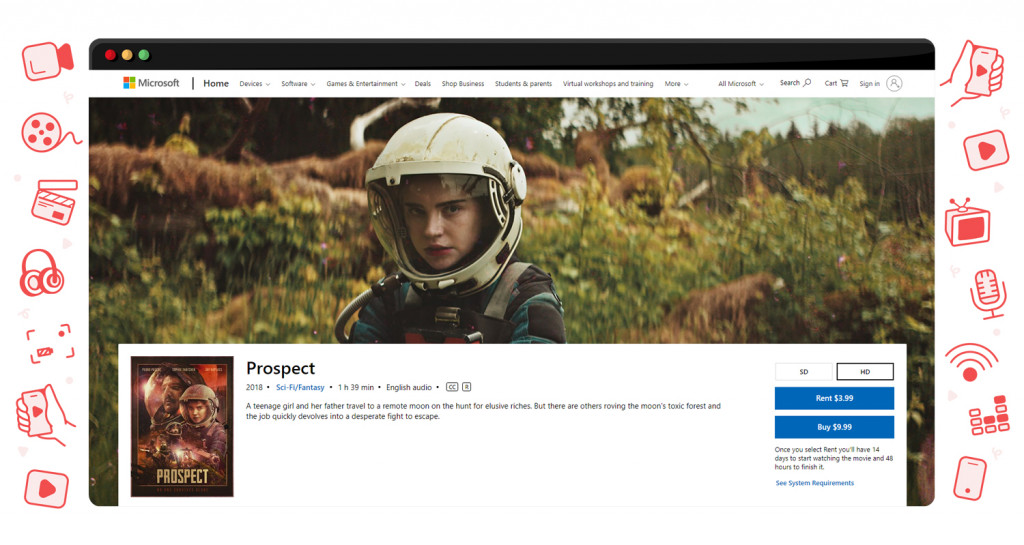Click the Microsoft logo
Viewport: 1024px width, 545px height.
151,83
